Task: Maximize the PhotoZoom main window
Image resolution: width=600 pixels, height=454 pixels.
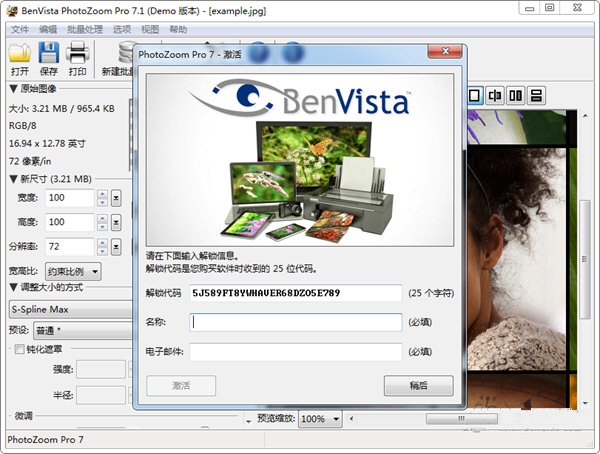Action: click(x=549, y=8)
